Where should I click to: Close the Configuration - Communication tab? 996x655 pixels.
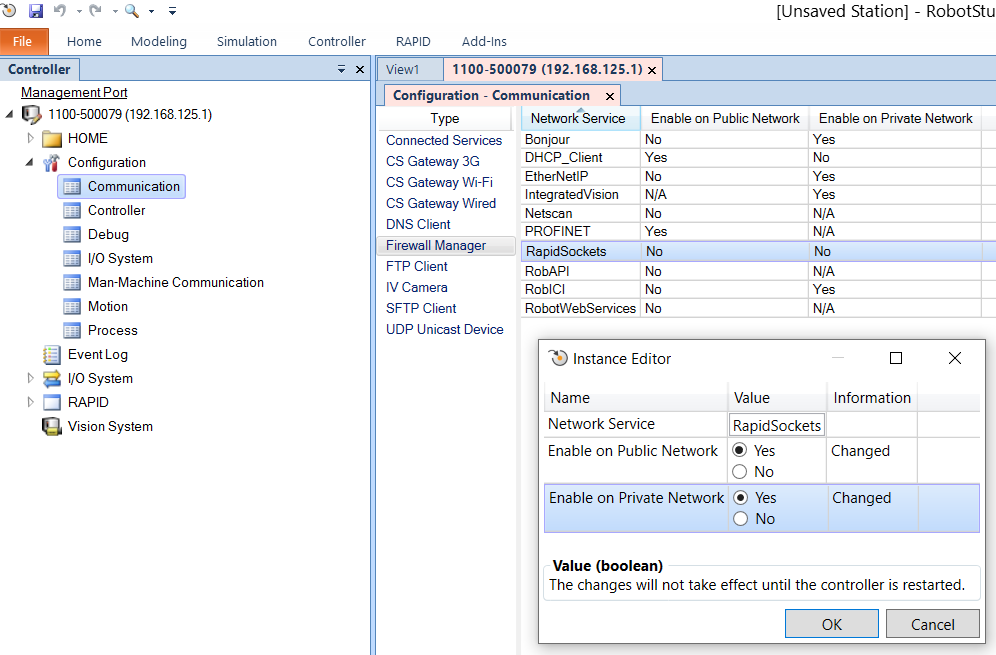pos(610,96)
